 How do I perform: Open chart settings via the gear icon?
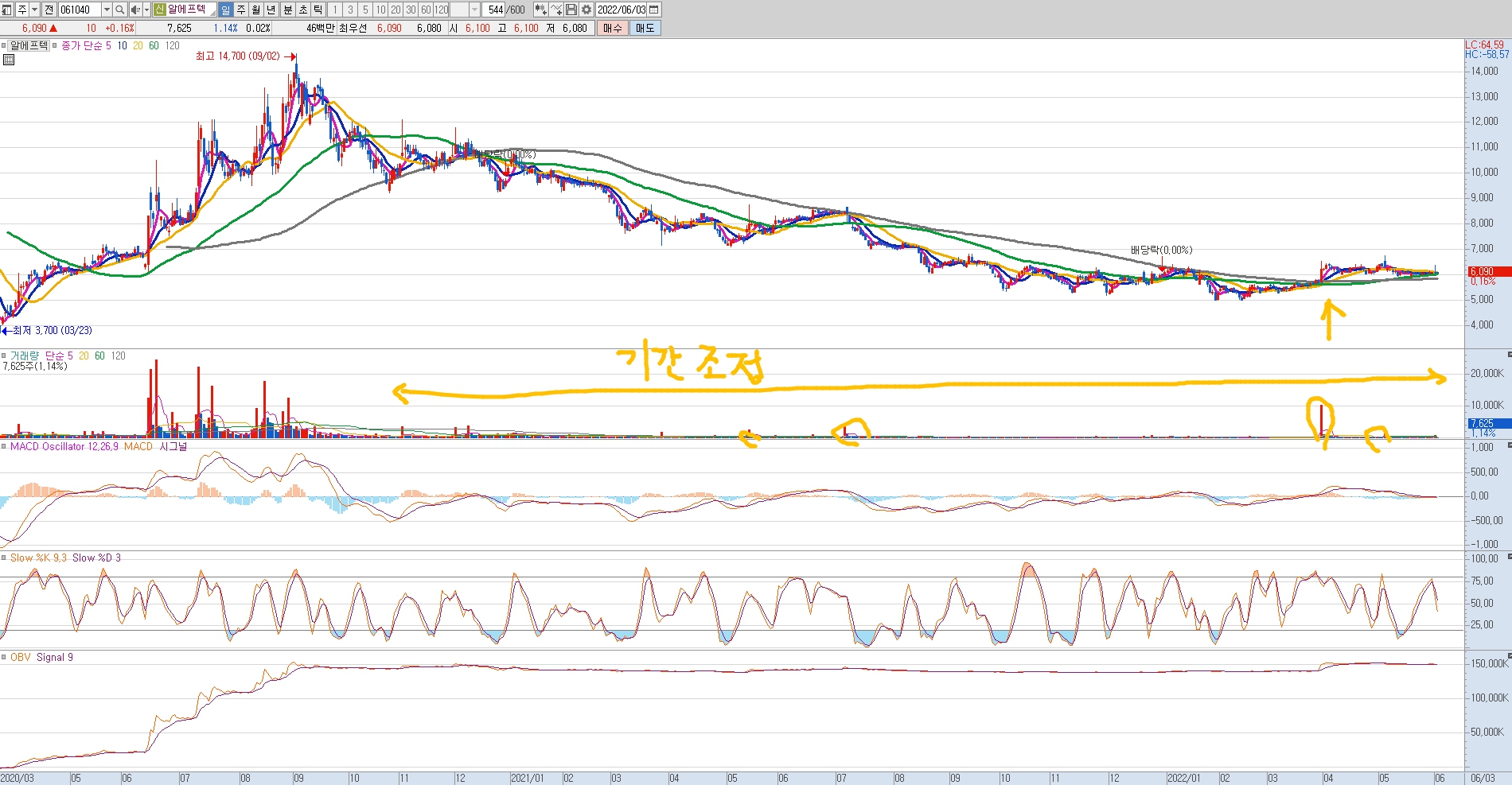pyautogui.click(x=586, y=10)
